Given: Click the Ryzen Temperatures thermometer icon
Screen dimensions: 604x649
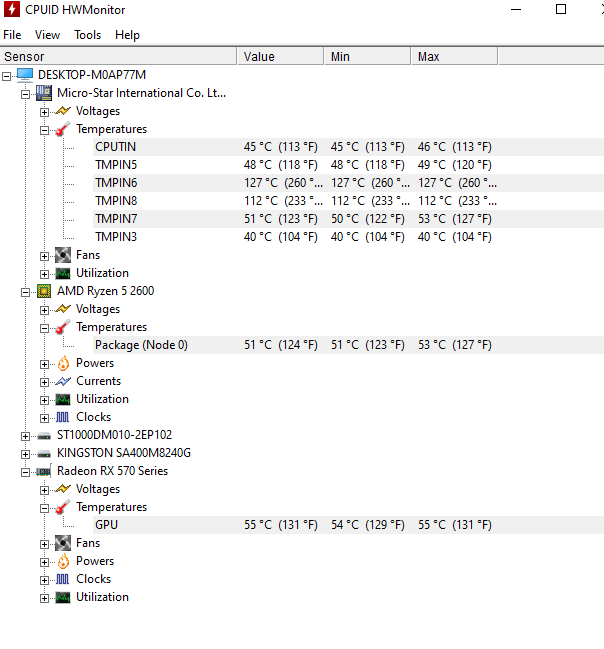Looking at the screenshot, I should [63, 327].
